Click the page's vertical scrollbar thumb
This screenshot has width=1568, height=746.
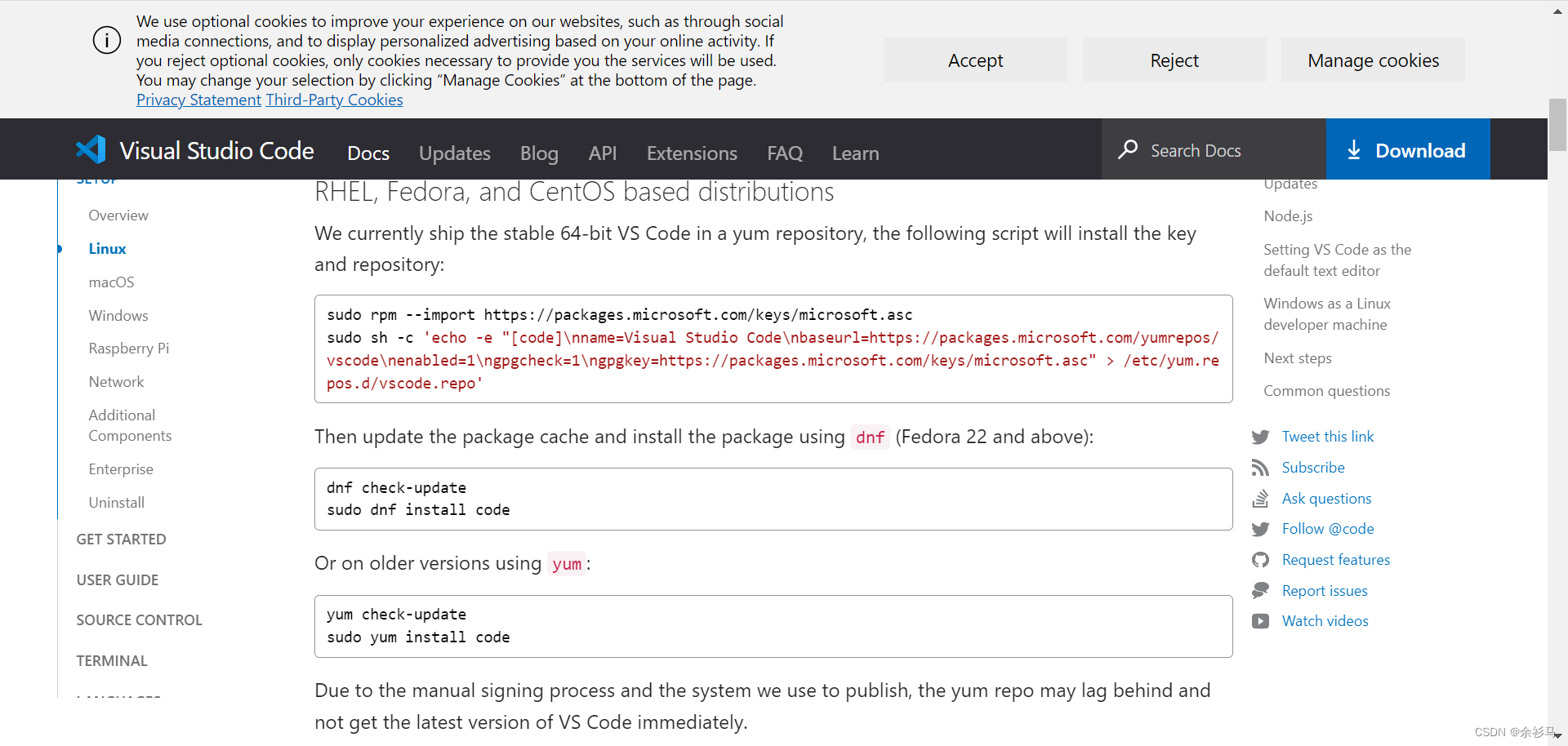[x=1557, y=125]
